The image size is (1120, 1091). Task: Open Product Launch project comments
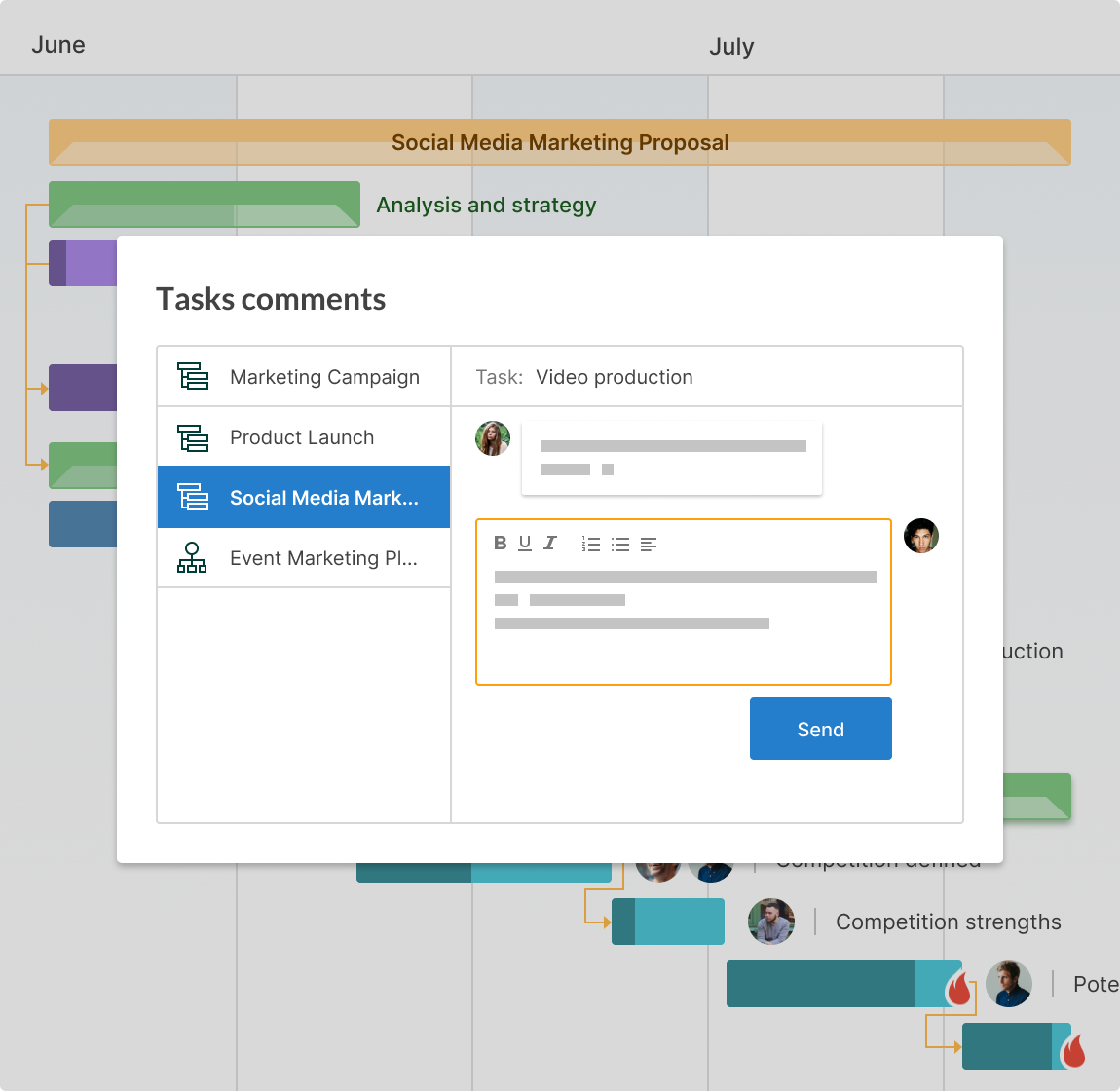pyautogui.click(x=304, y=436)
